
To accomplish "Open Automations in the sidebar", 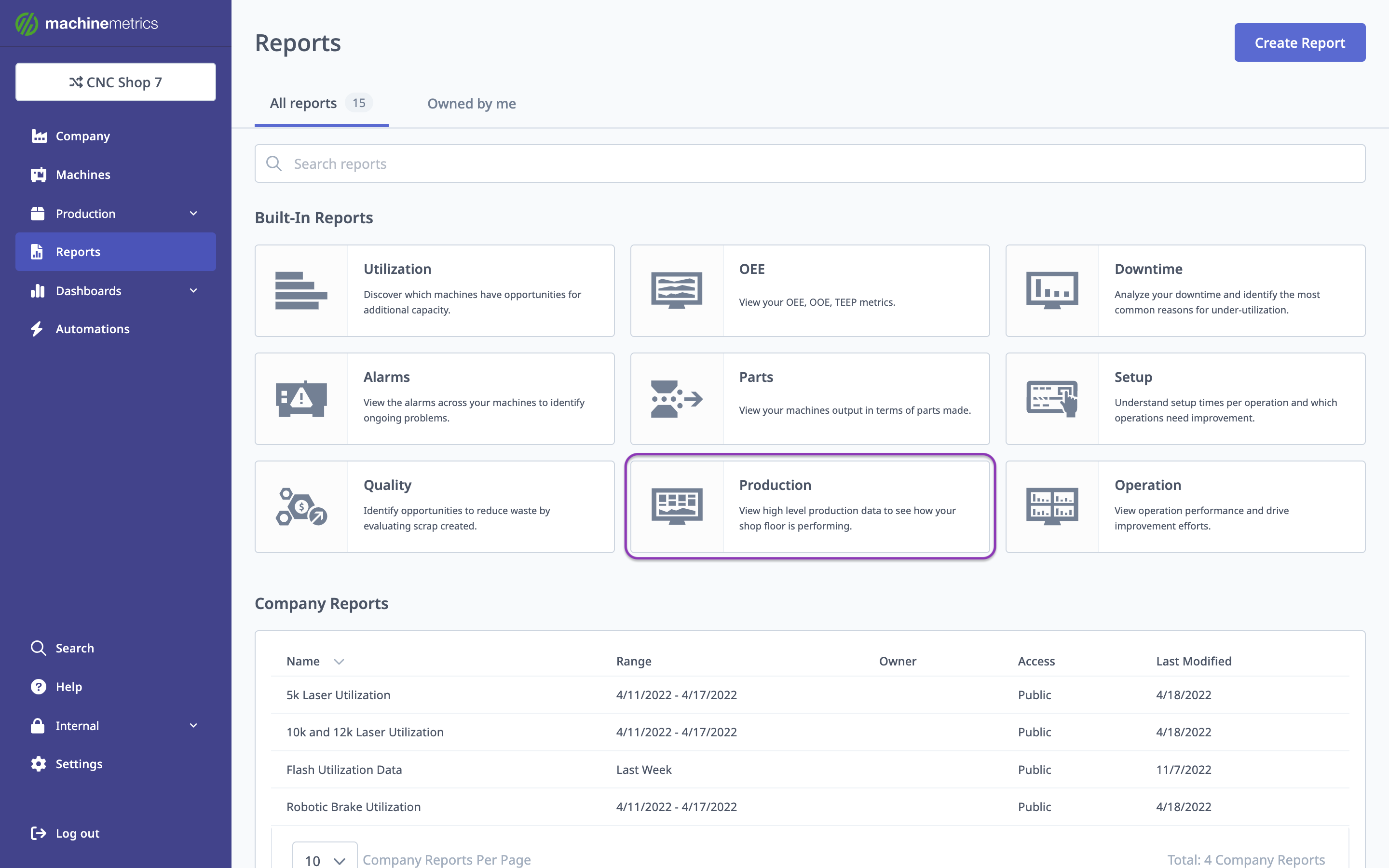I will click(116, 329).
